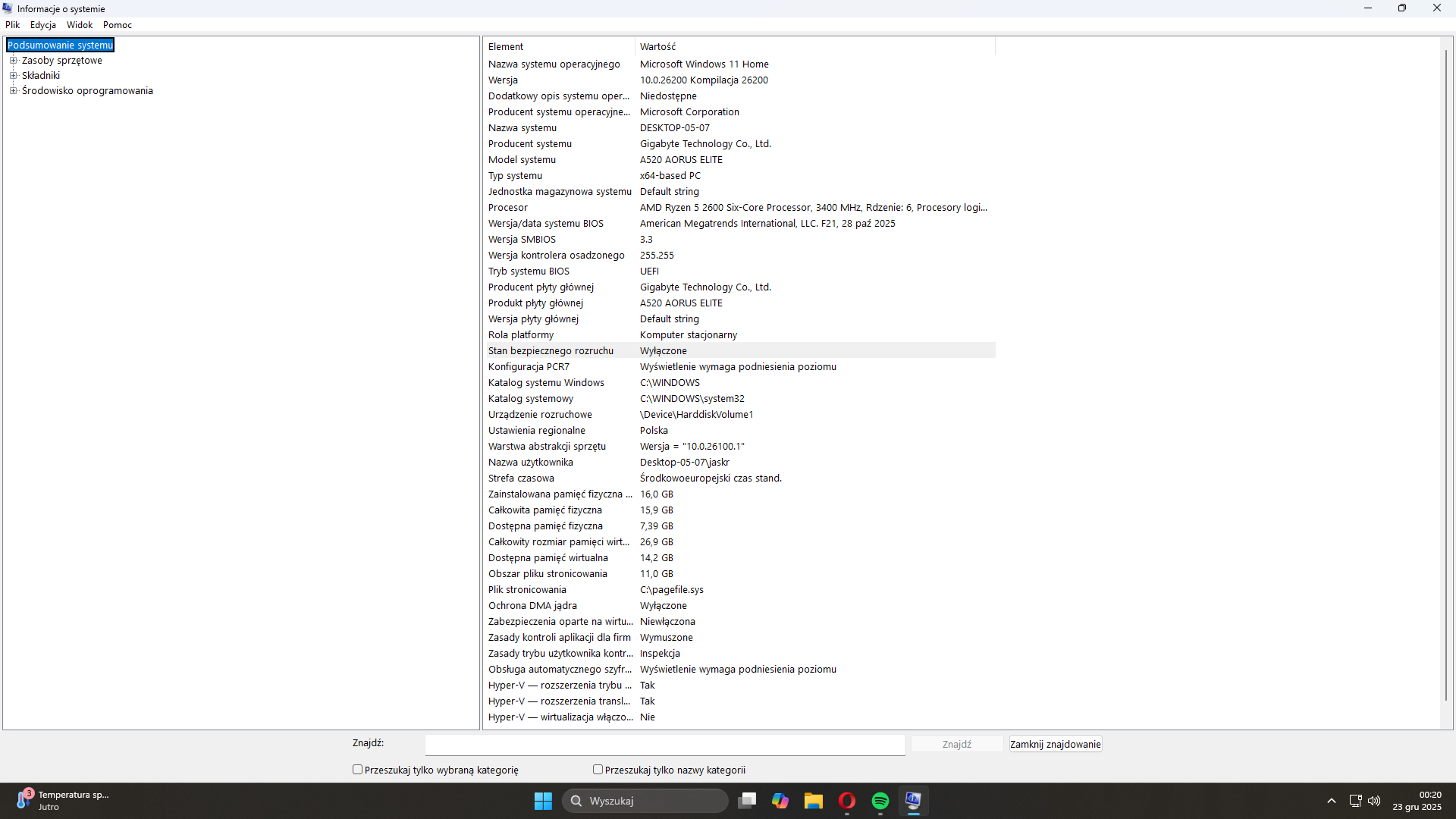Select the 'Procesor' row

click(x=740, y=208)
